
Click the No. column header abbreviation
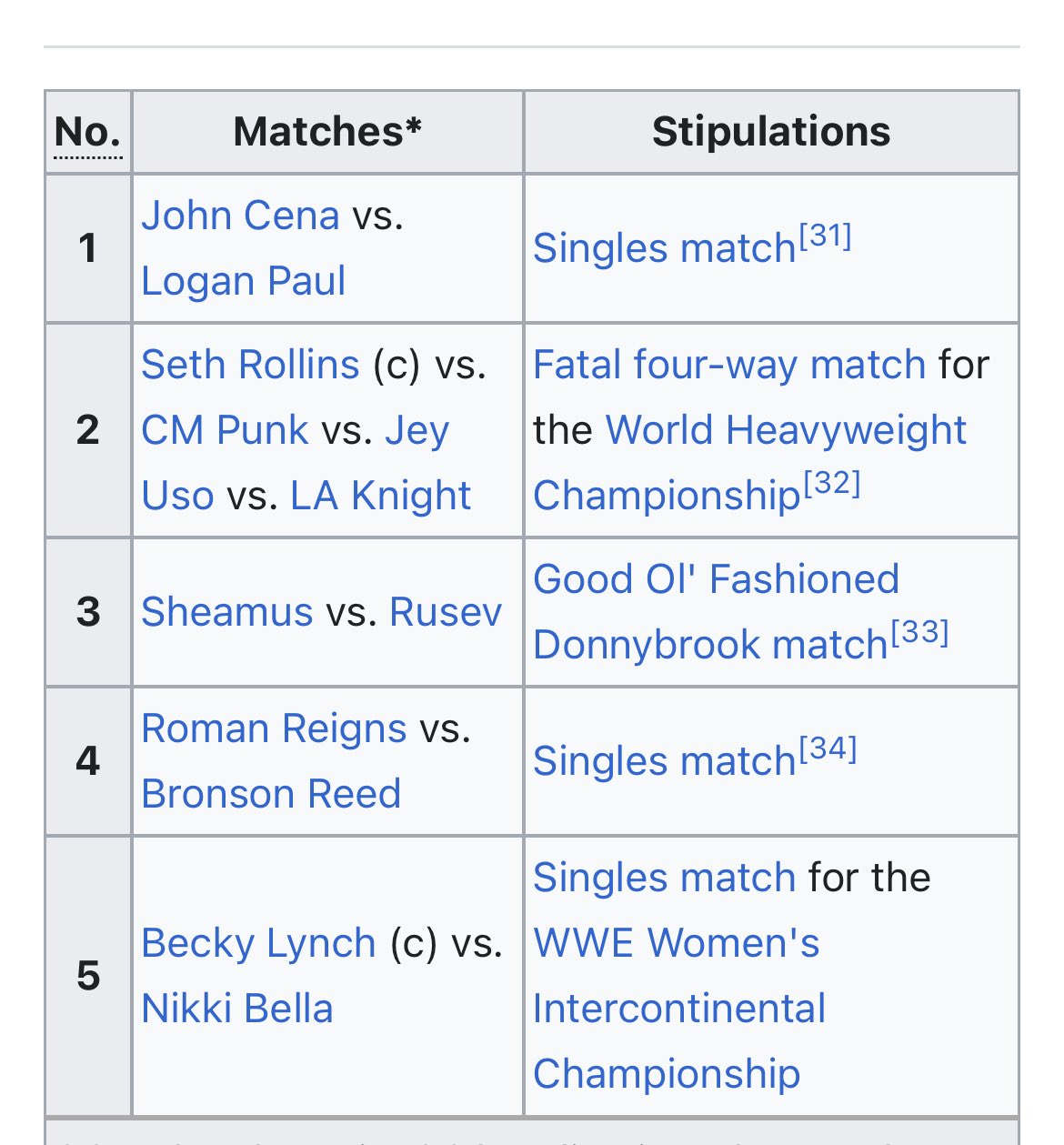click(87, 133)
